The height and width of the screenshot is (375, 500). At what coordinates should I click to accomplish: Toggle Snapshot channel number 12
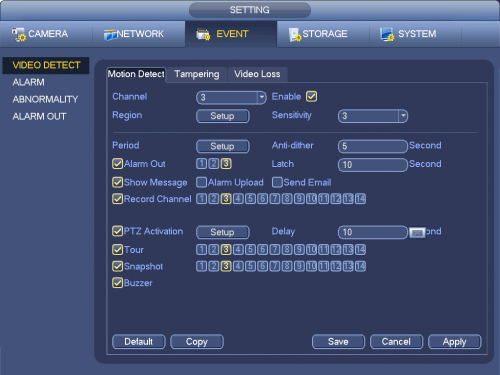tap(336, 266)
